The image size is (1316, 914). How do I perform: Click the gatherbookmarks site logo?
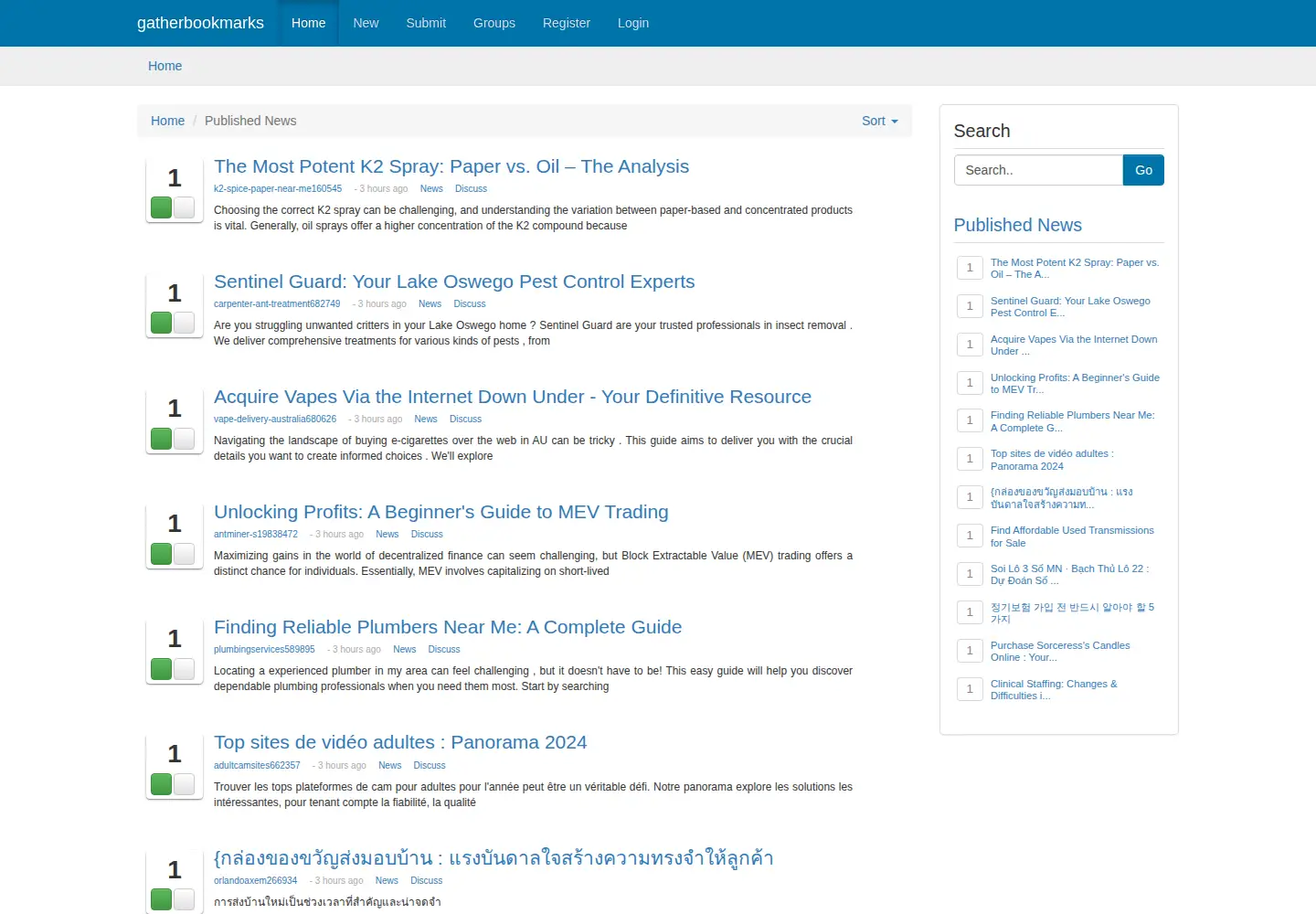coord(200,23)
